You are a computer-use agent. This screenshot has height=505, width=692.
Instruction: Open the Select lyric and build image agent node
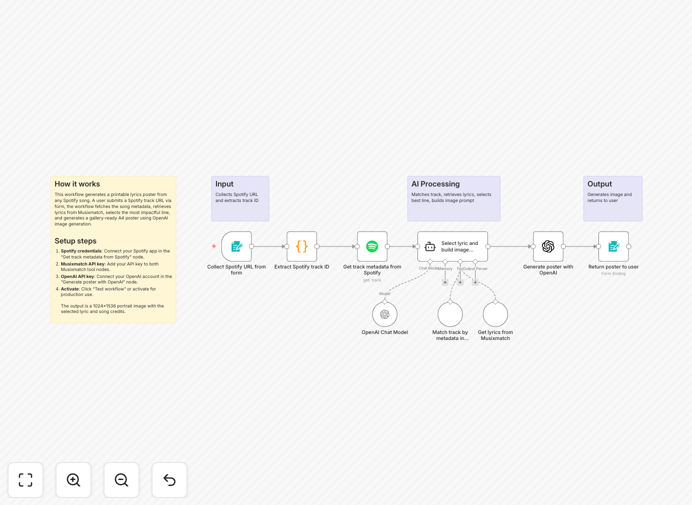pos(452,246)
